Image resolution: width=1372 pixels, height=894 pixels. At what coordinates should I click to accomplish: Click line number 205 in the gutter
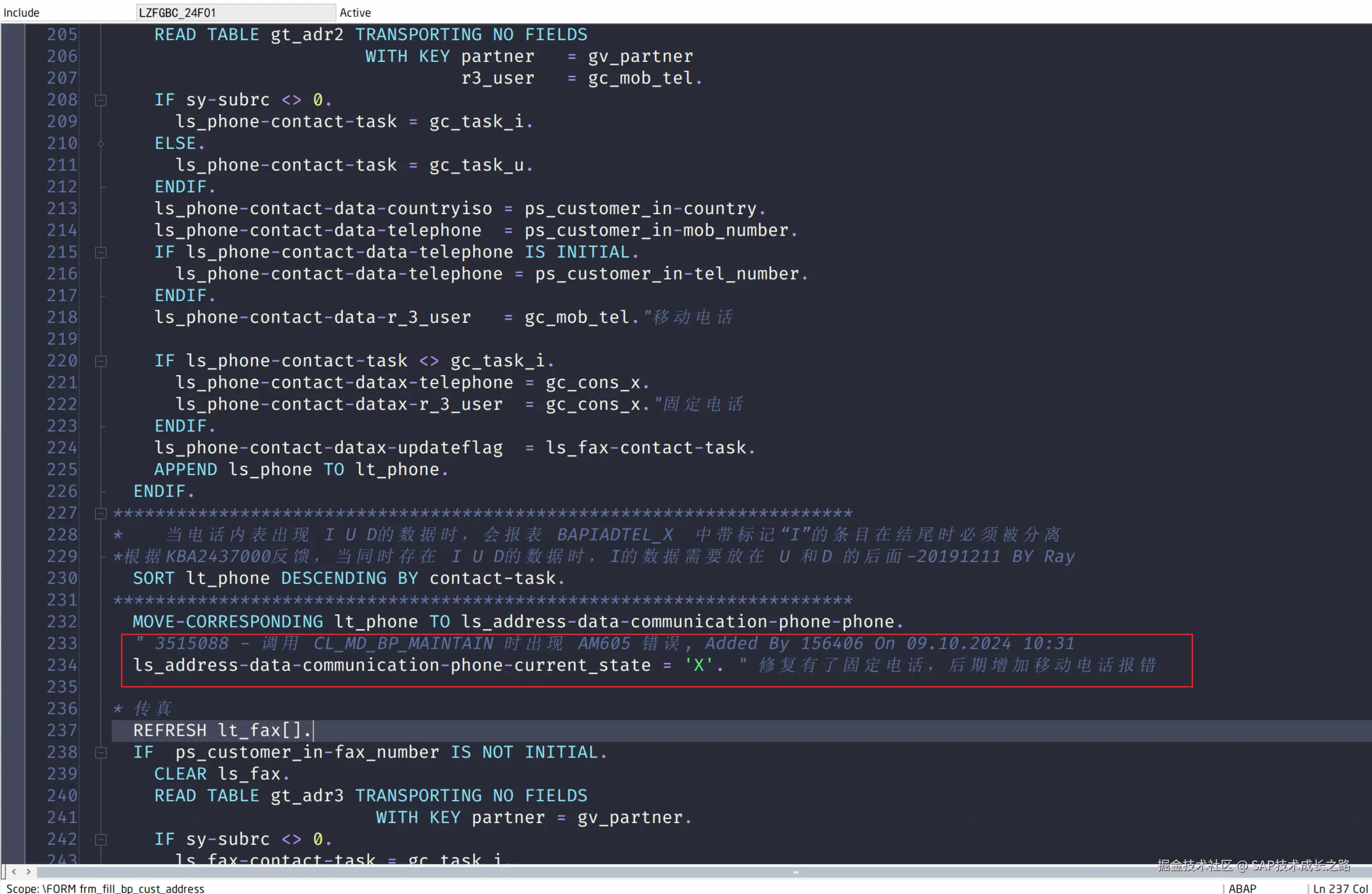pyautogui.click(x=61, y=35)
